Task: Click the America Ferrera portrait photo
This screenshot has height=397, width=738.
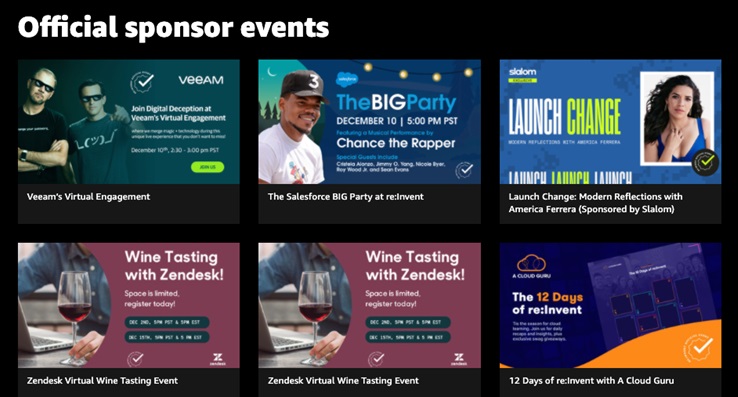Action: 677,118
